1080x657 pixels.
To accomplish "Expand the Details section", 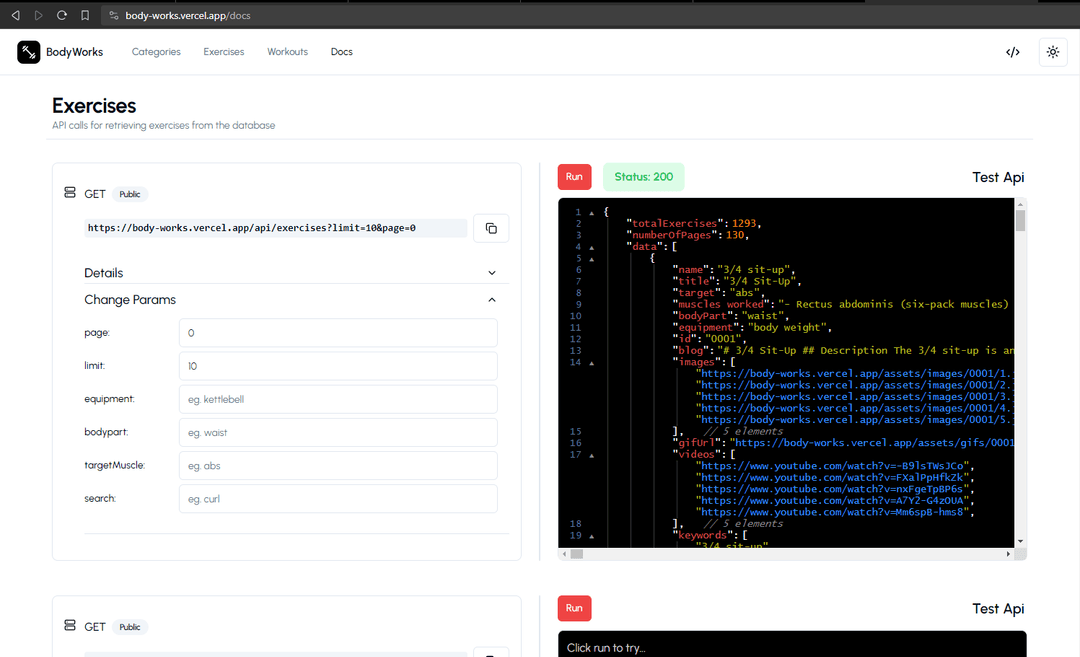I will [x=296, y=273].
